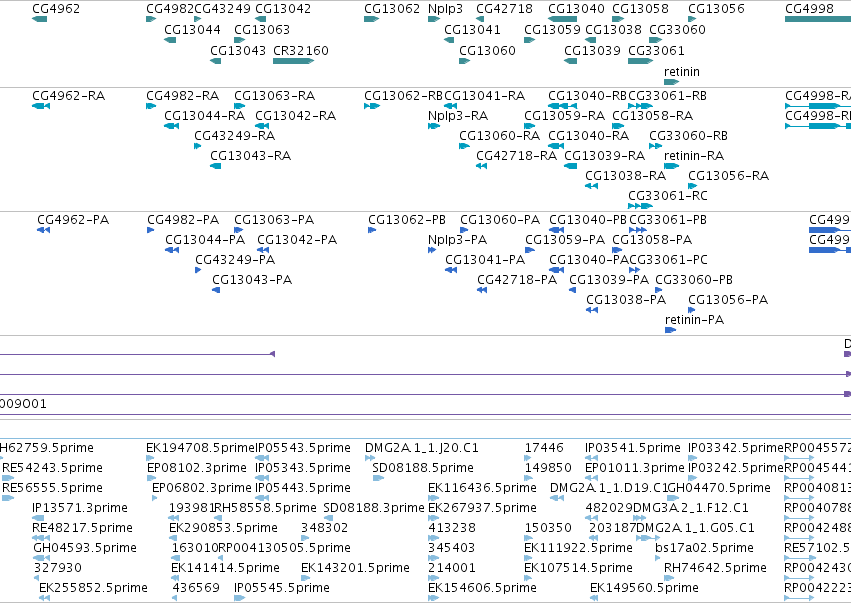Image resolution: width=851 pixels, height=603 pixels.
Task: Click the EK290853.5prime EST
Action: 223,528
